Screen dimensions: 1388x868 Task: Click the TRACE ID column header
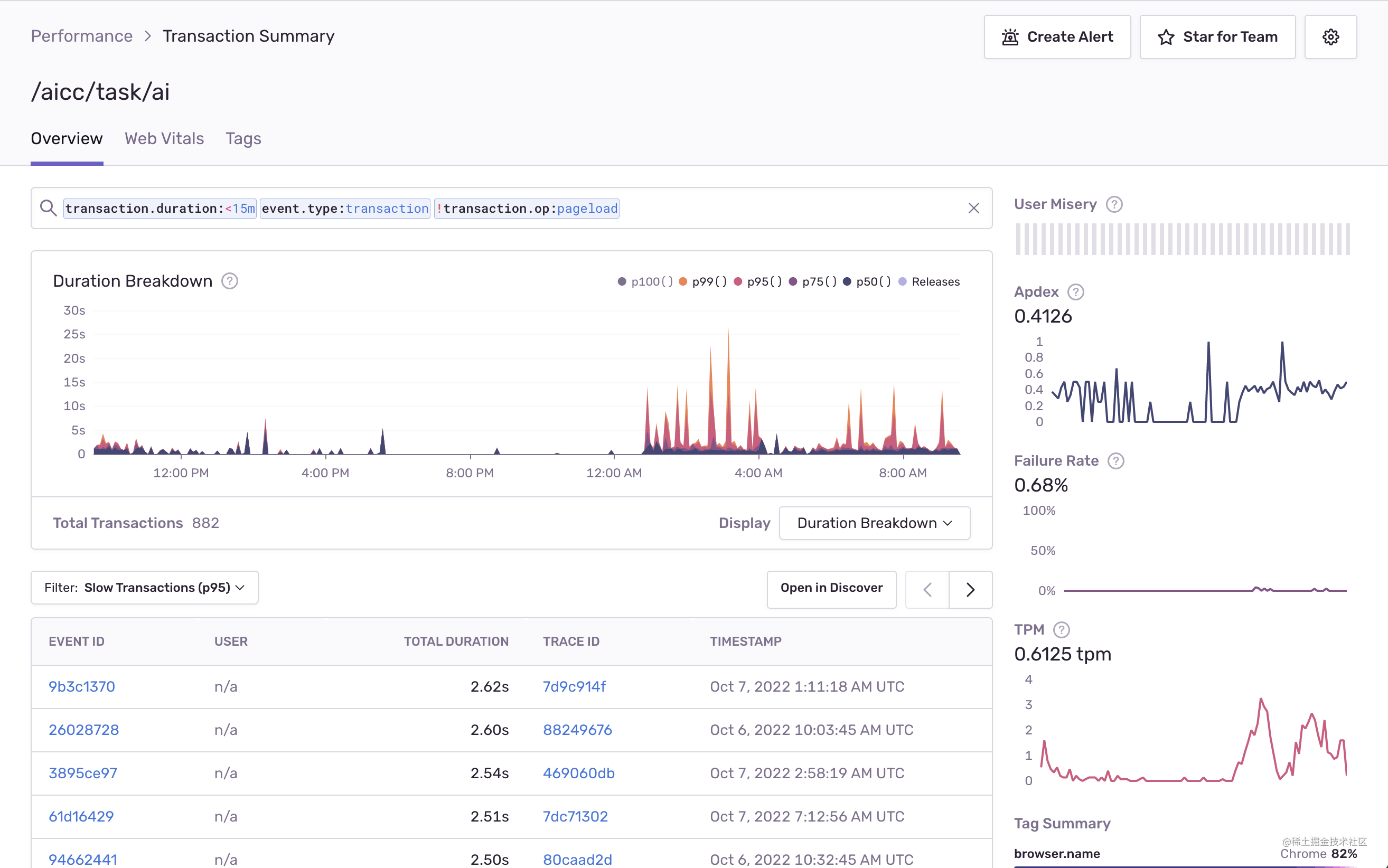coord(571,641)
